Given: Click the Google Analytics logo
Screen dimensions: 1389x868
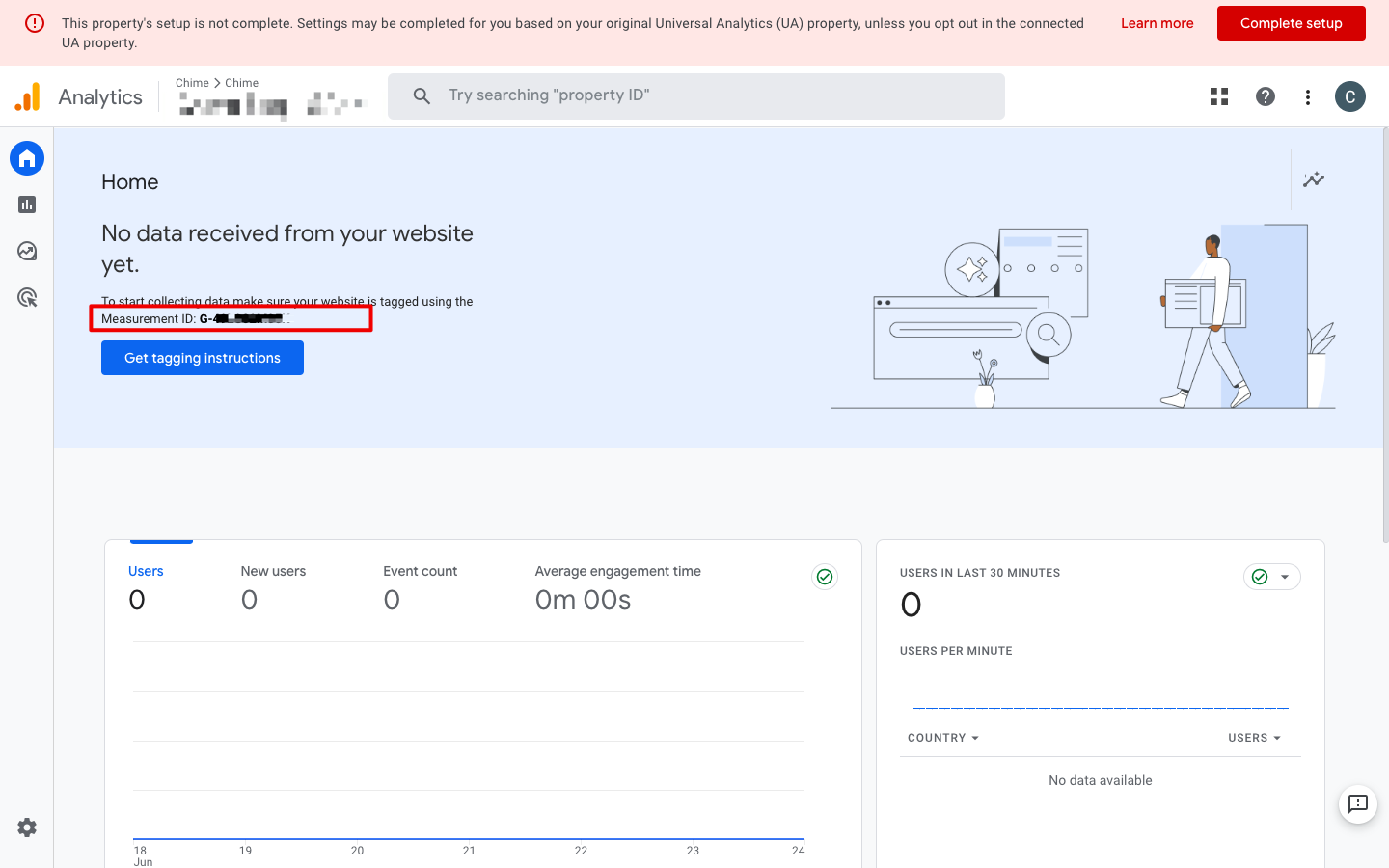Looking at the screenshot, I should tap(28, 96).
